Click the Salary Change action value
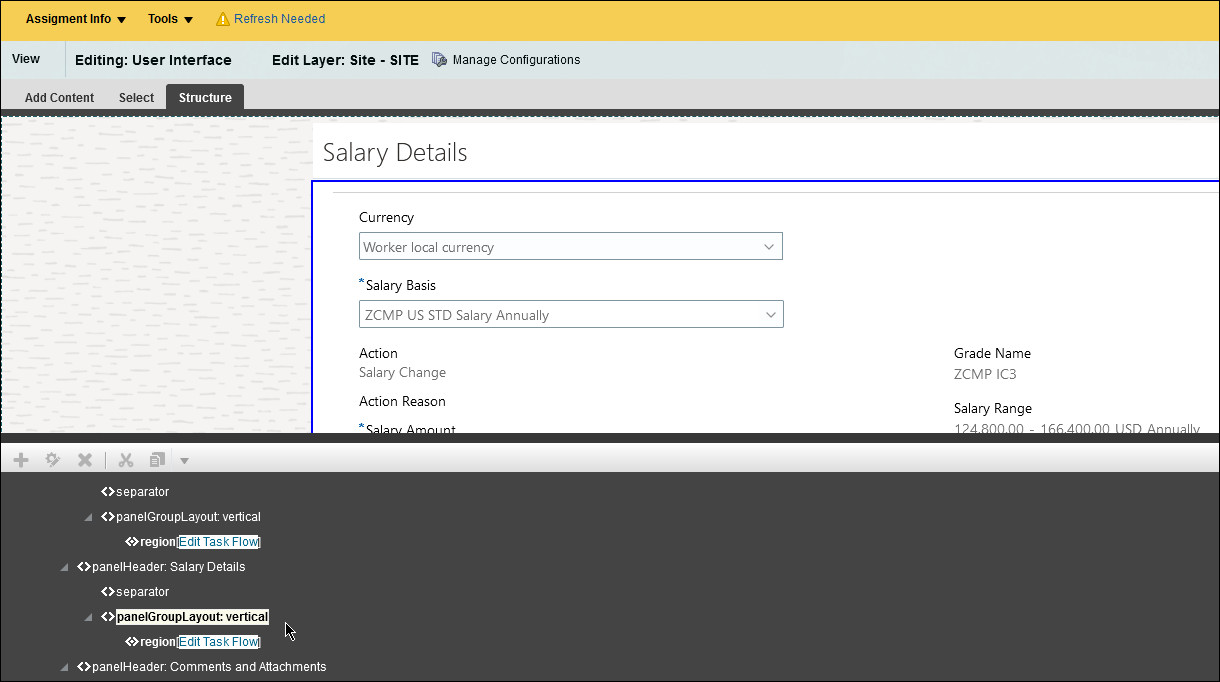This screenshot has width=1220, height=682. point(402,372)
